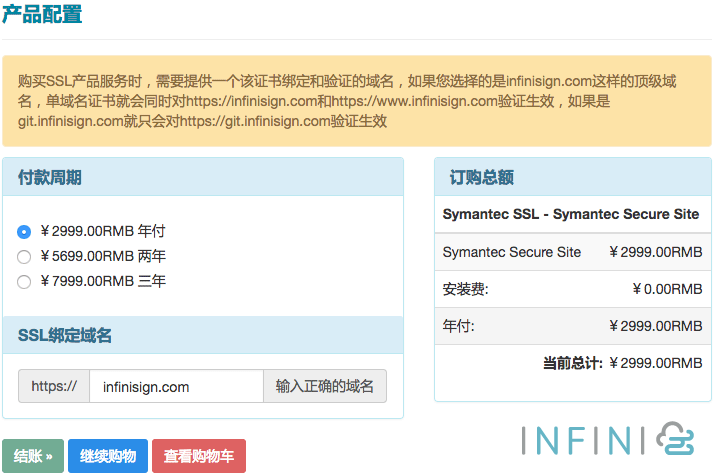Click the blue 继续购物 button

coord(108,456)
